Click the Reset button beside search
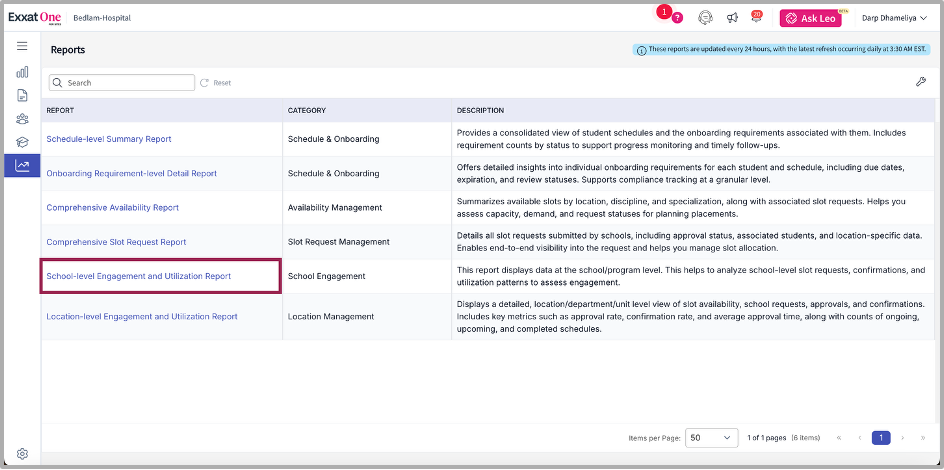The height and width of the screenshot is (470, 944). pyautogui.click(x=216, y=83)
